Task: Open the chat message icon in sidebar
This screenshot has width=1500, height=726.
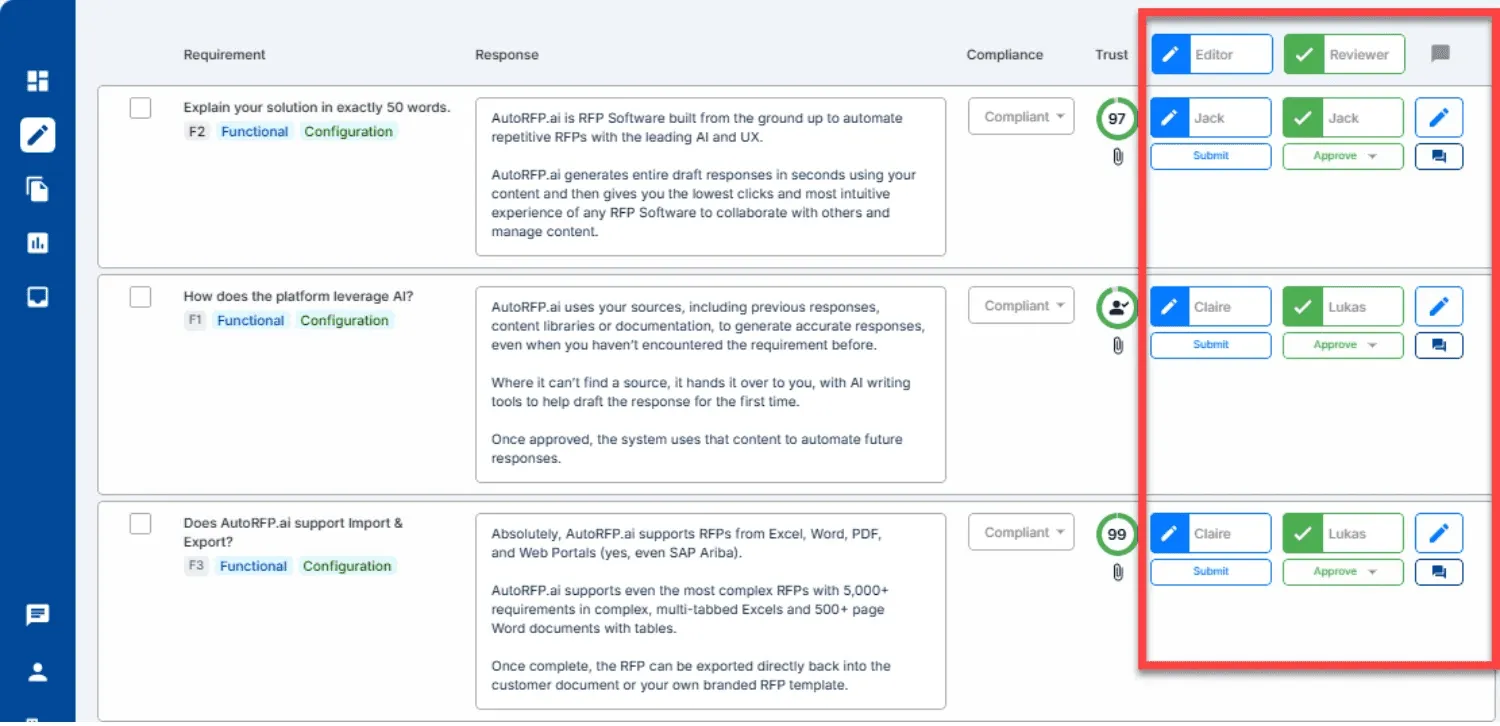Action: [37, 615]
